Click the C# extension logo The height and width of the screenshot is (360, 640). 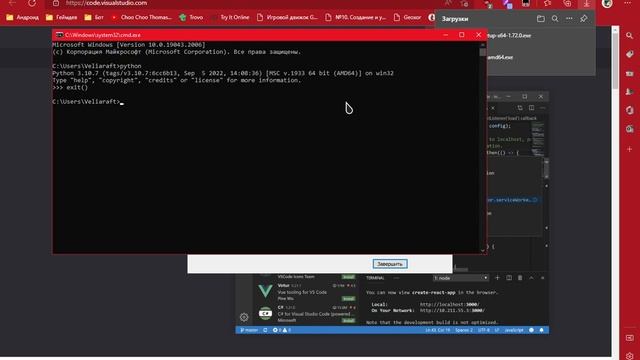pyautogui.click(x=265, y=313)
